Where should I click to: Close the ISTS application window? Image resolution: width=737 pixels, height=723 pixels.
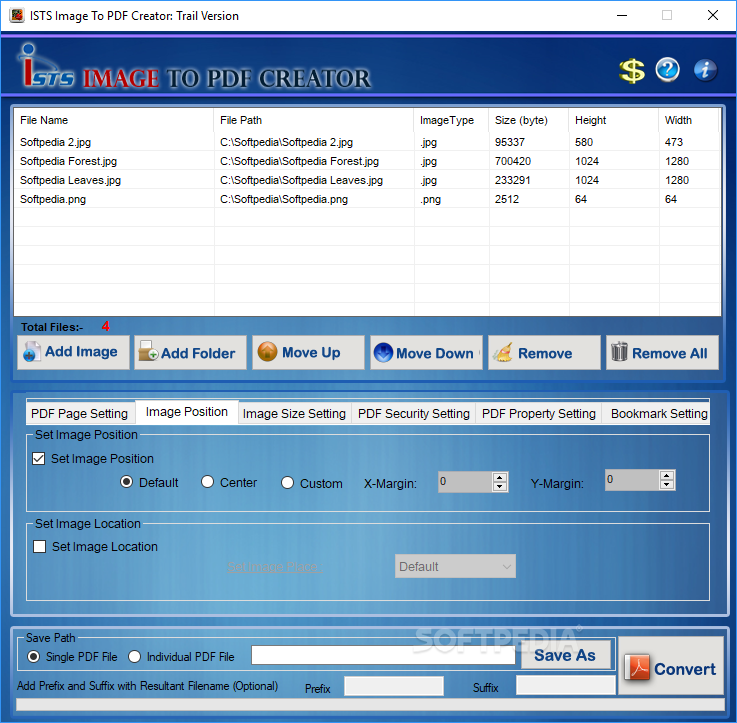(x=713, y=15)
